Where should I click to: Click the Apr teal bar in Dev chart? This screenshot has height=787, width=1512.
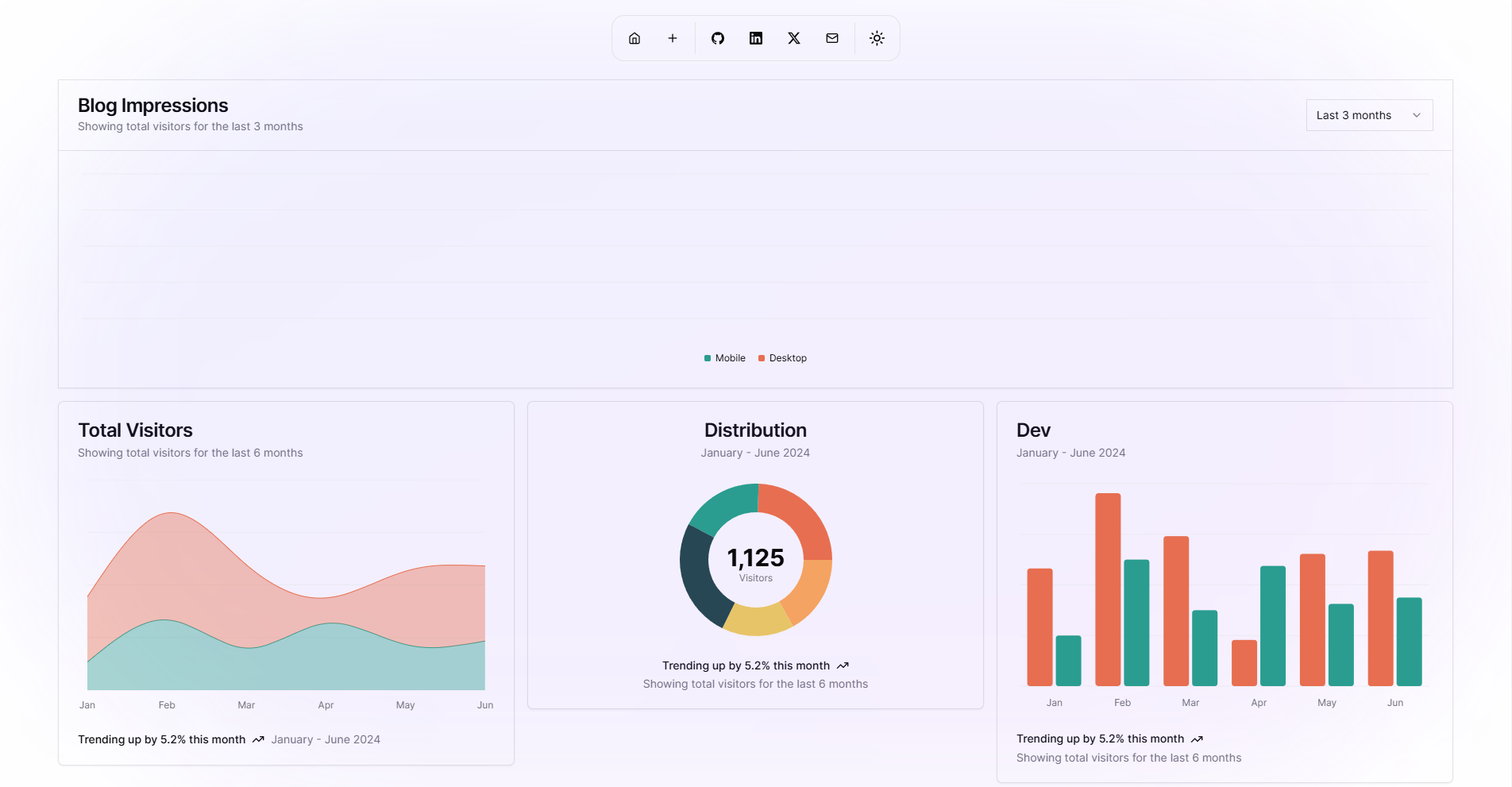[x=1273, y=626]
